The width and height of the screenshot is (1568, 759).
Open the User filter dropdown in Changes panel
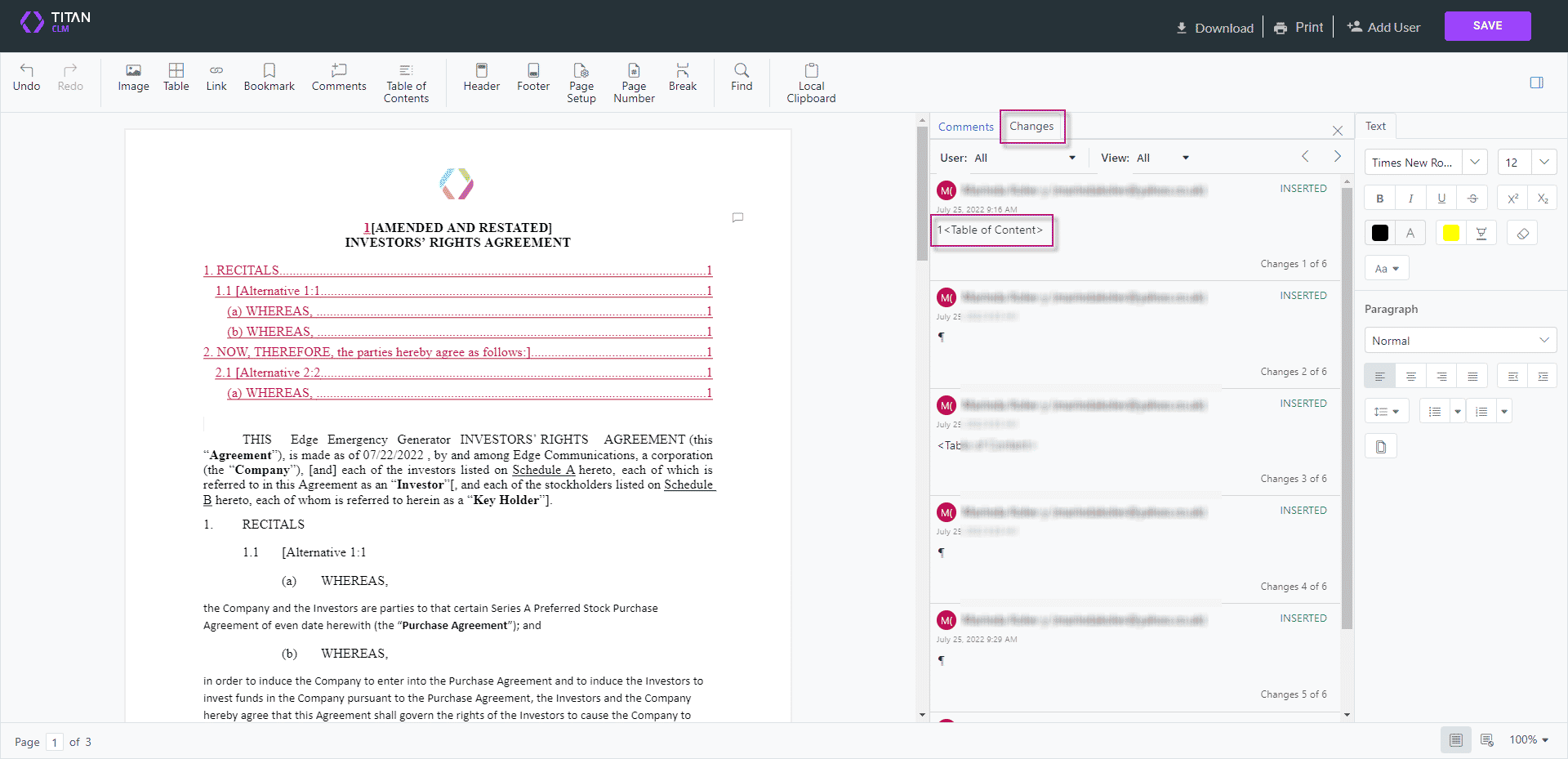coord(1071,157)
